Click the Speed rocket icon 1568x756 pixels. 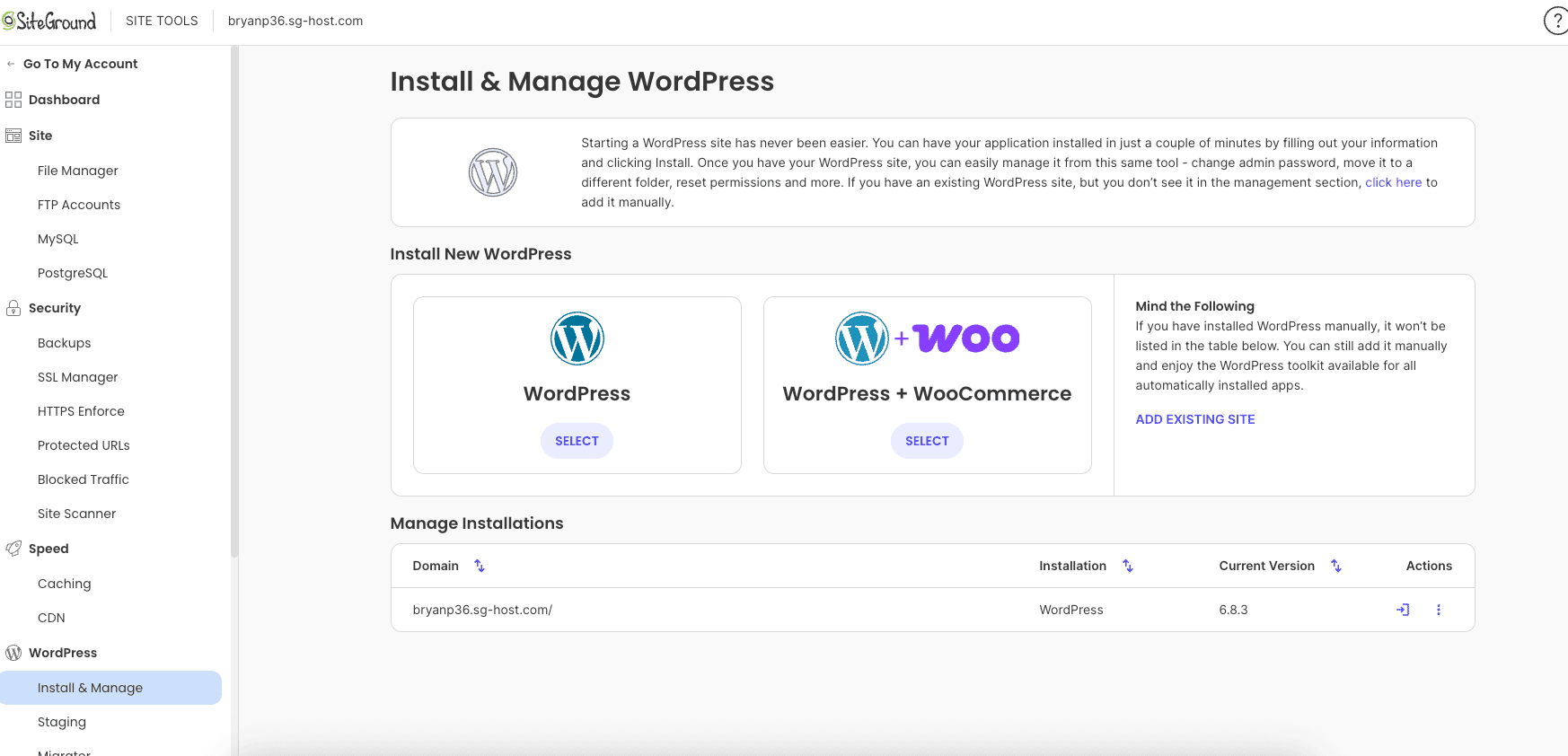[13, 549]
